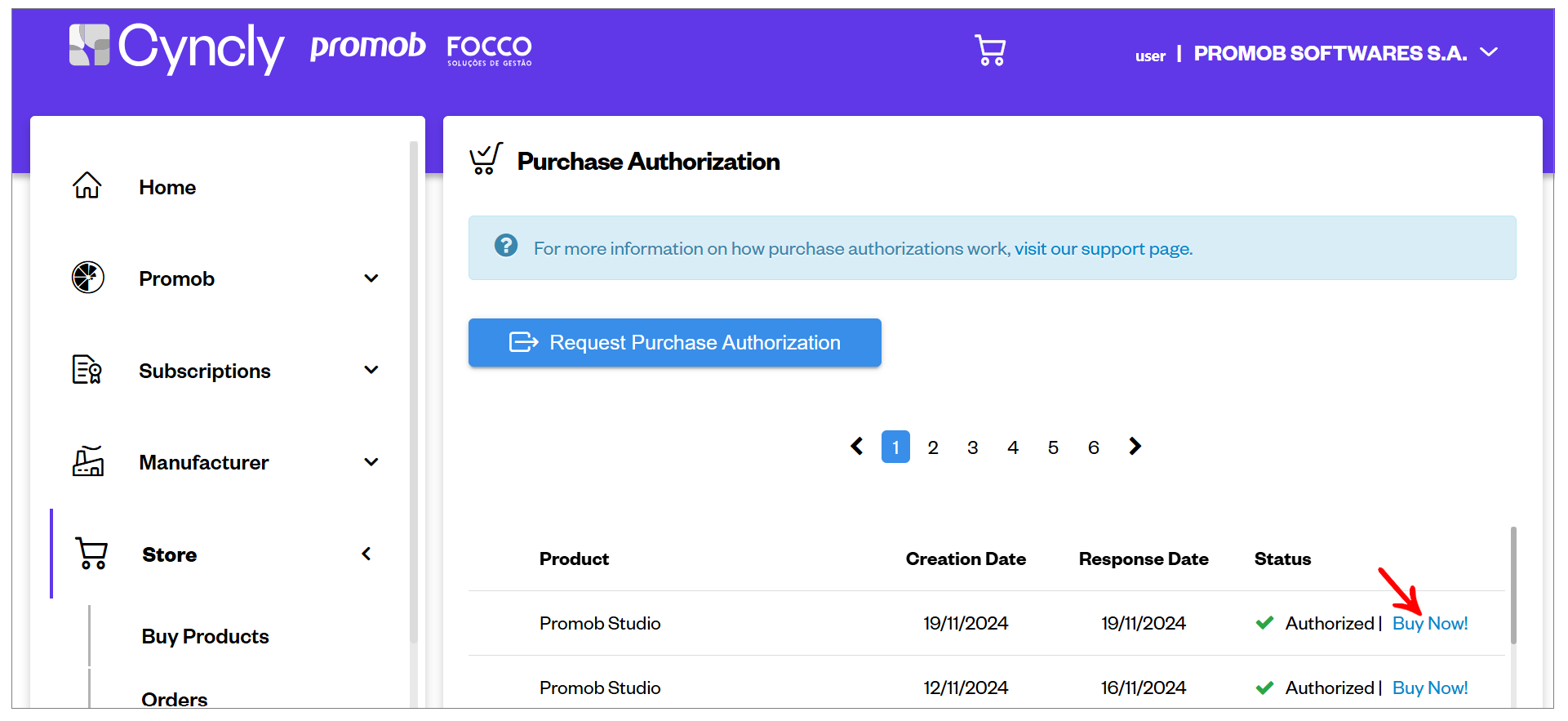Viewport: 1568px width, 721px height.
Task: Click the Product column header
Action: [x=574, y=559]
